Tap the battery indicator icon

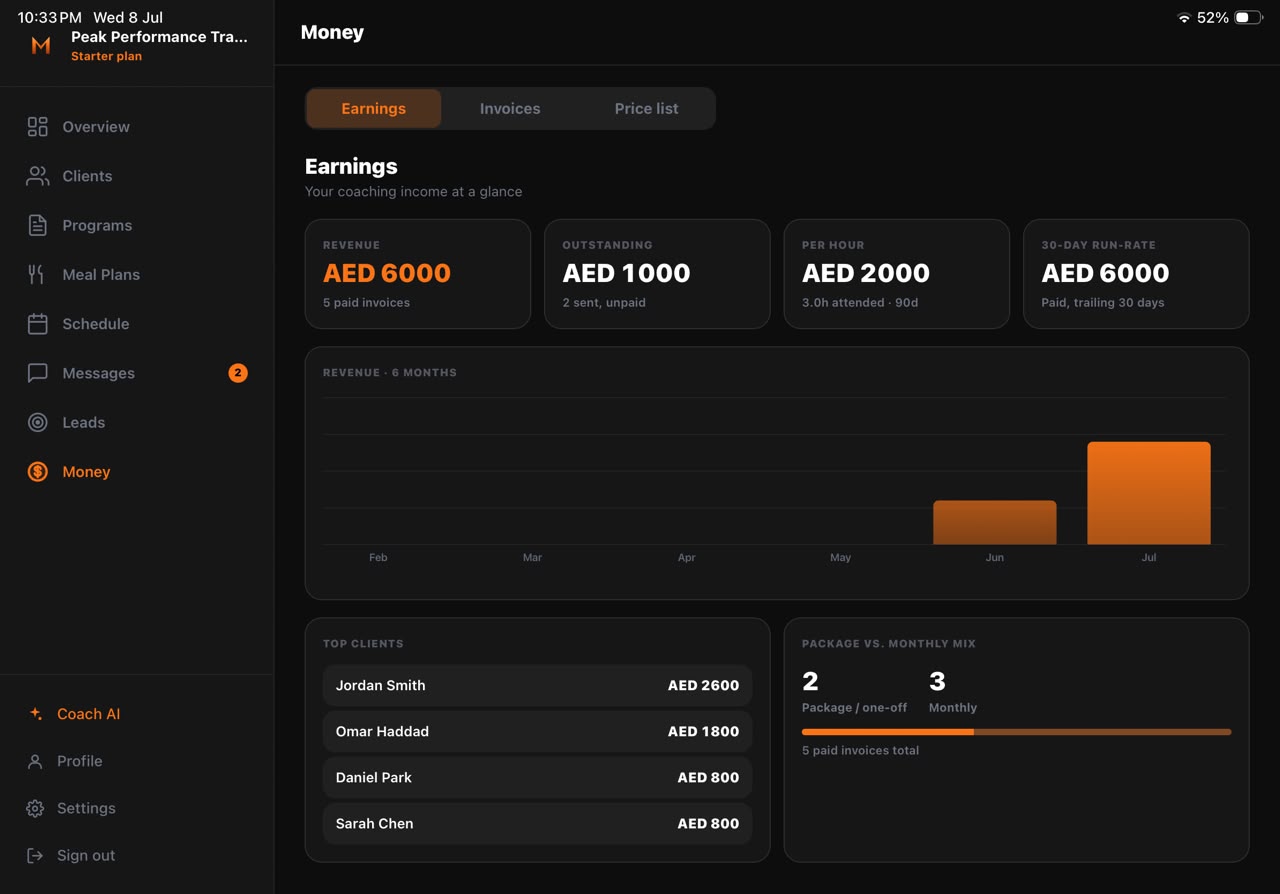1248,18
